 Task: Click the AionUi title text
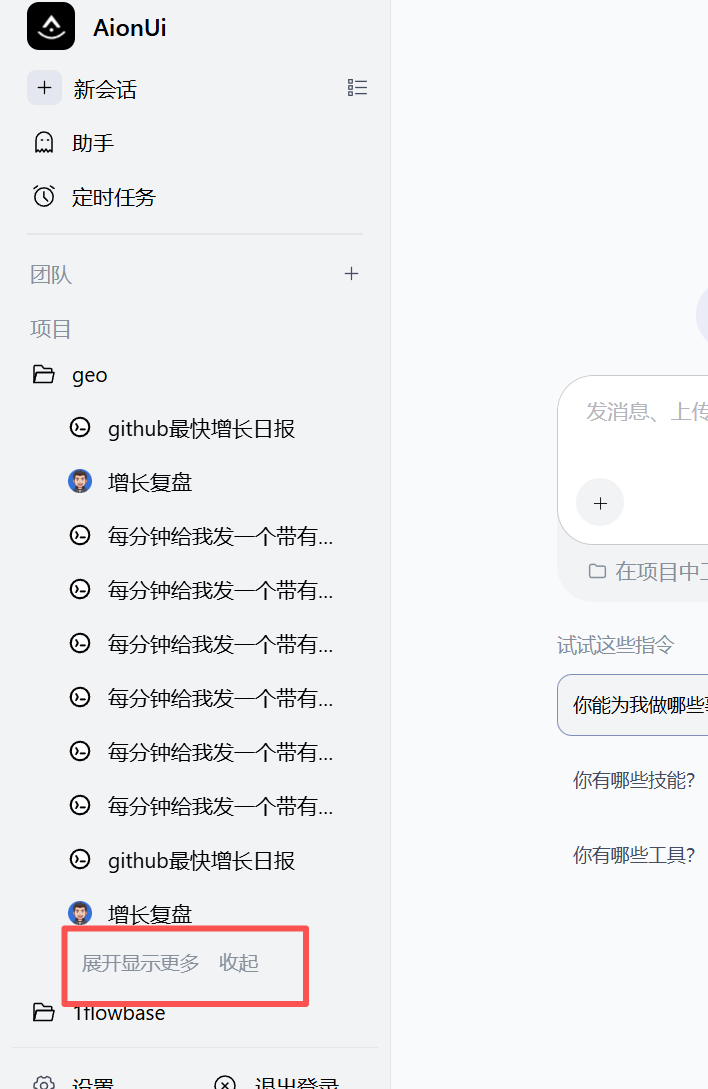point(130,28)
